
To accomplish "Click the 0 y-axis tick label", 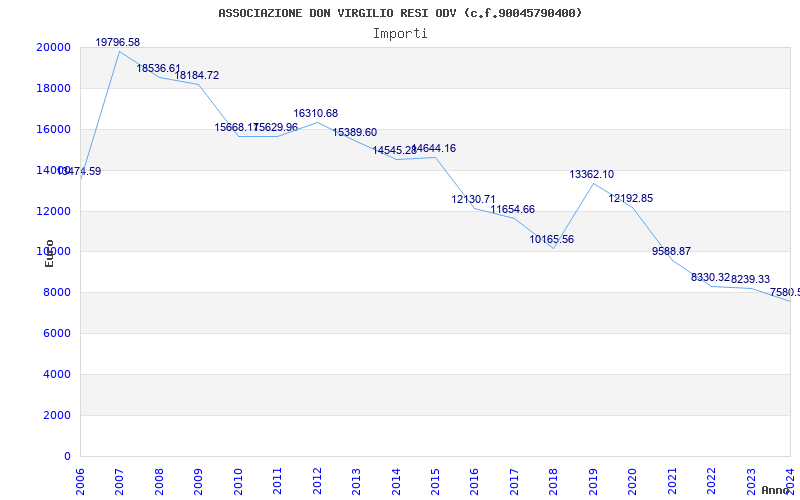I will tap(67, 456).
